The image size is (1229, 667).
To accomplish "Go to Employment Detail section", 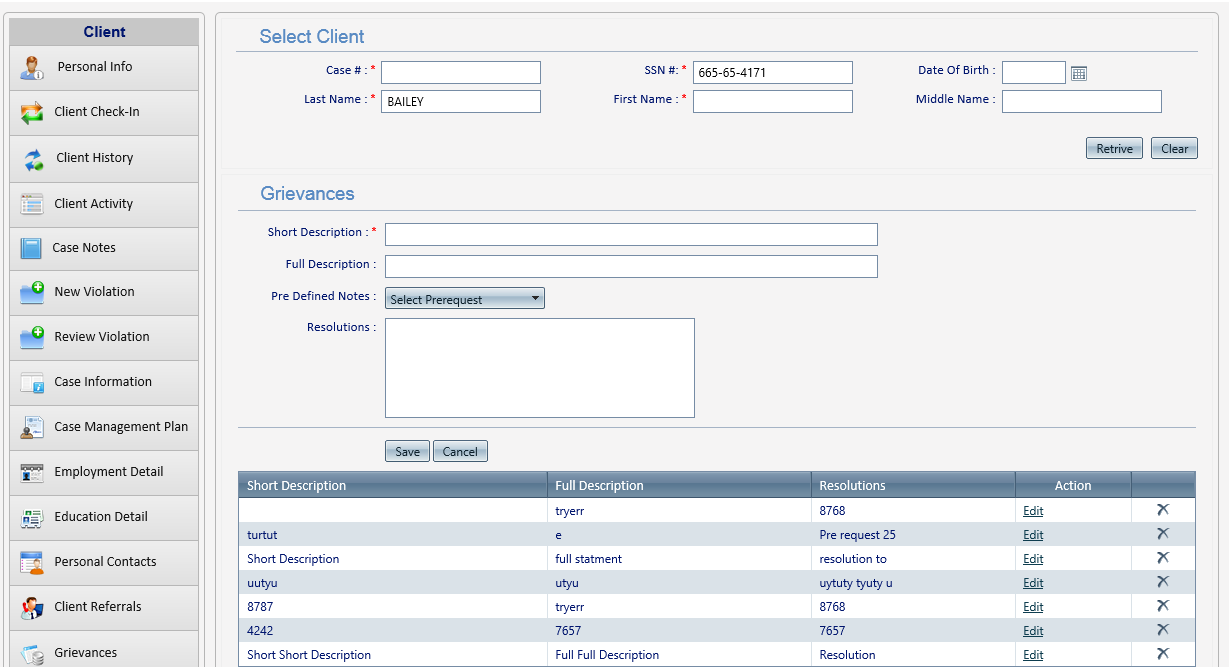I will click(x=104, y=473).
